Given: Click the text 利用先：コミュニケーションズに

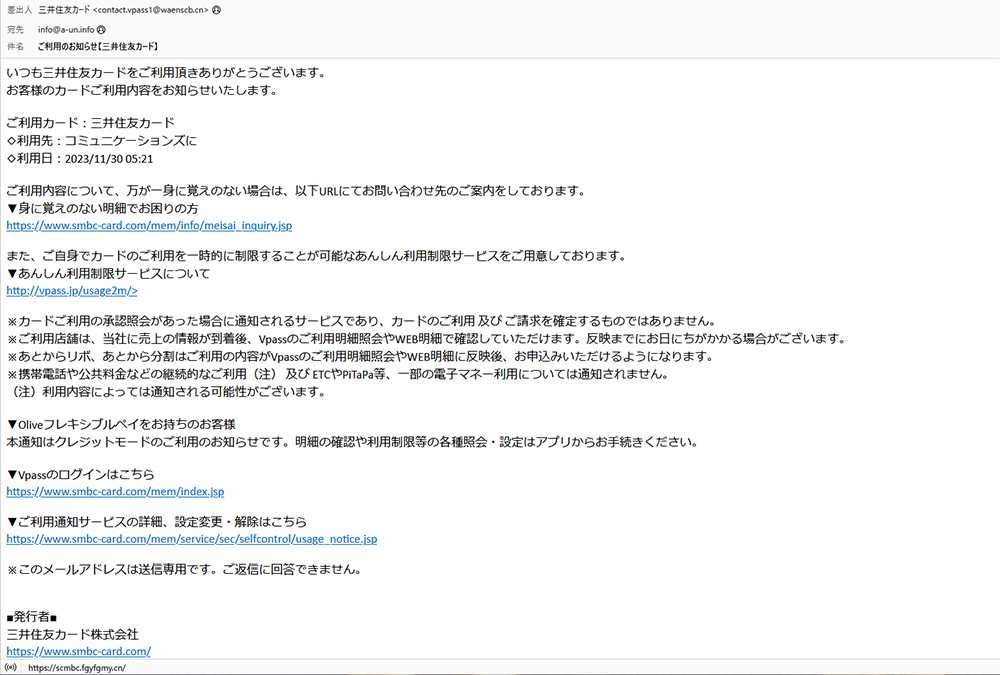Looking at the screenshot, I should pyautogui.click(x=102, y=140).
